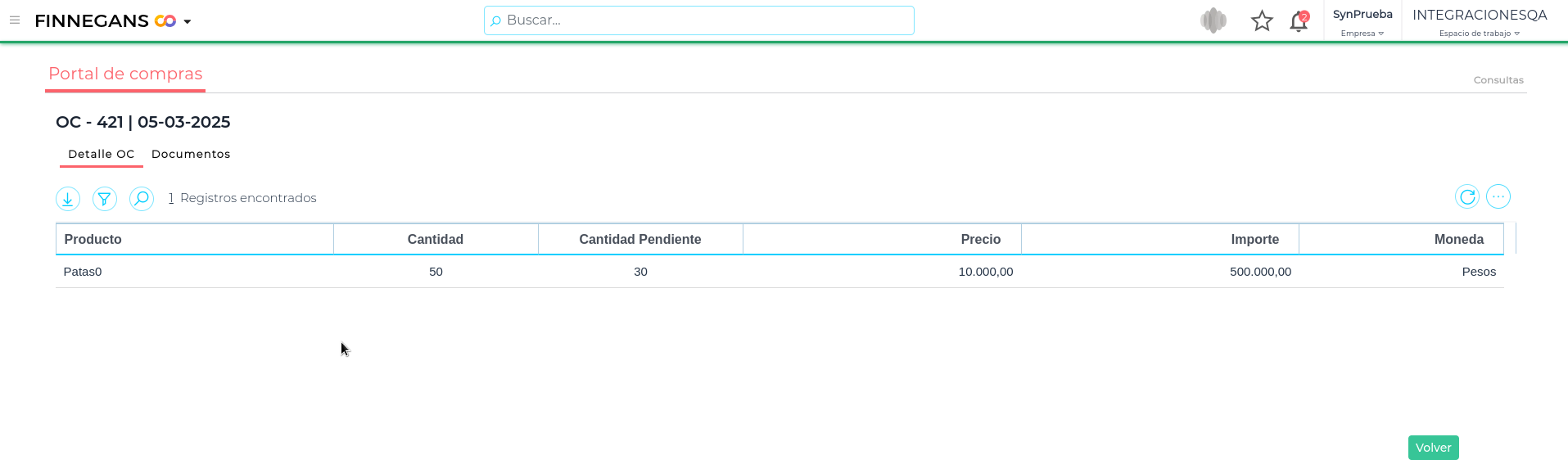1568x473 pixels.
Task: Sort by the Cantidad Pendiente column header
Action: pyautogui.click(x=639, y=240)
